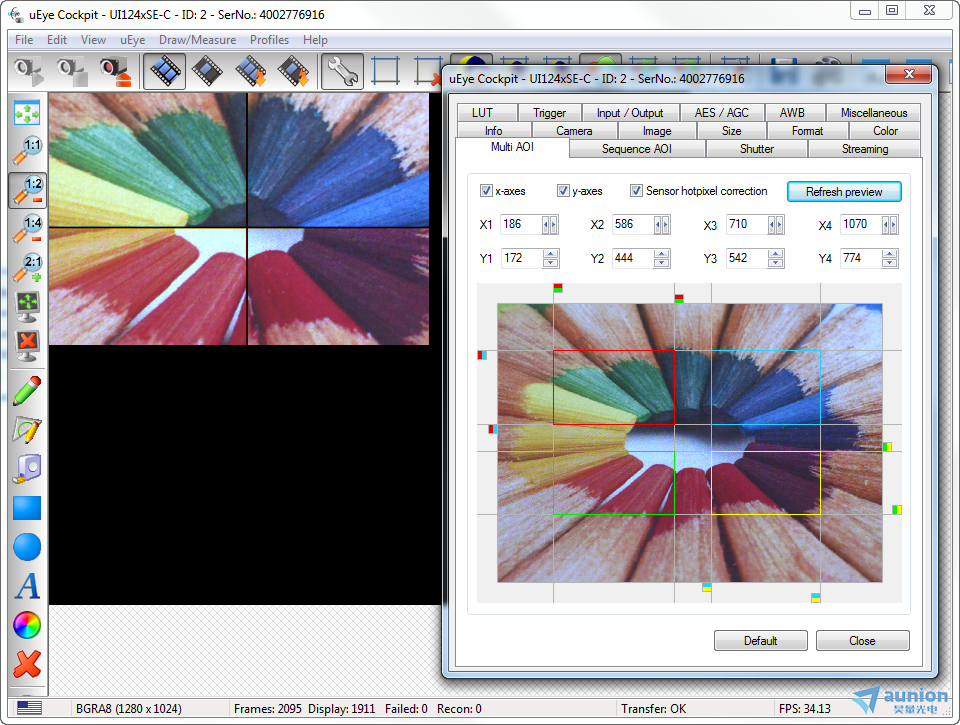960x725 pixels.
Task: Open the Help menu
Action: coord(315,40)
